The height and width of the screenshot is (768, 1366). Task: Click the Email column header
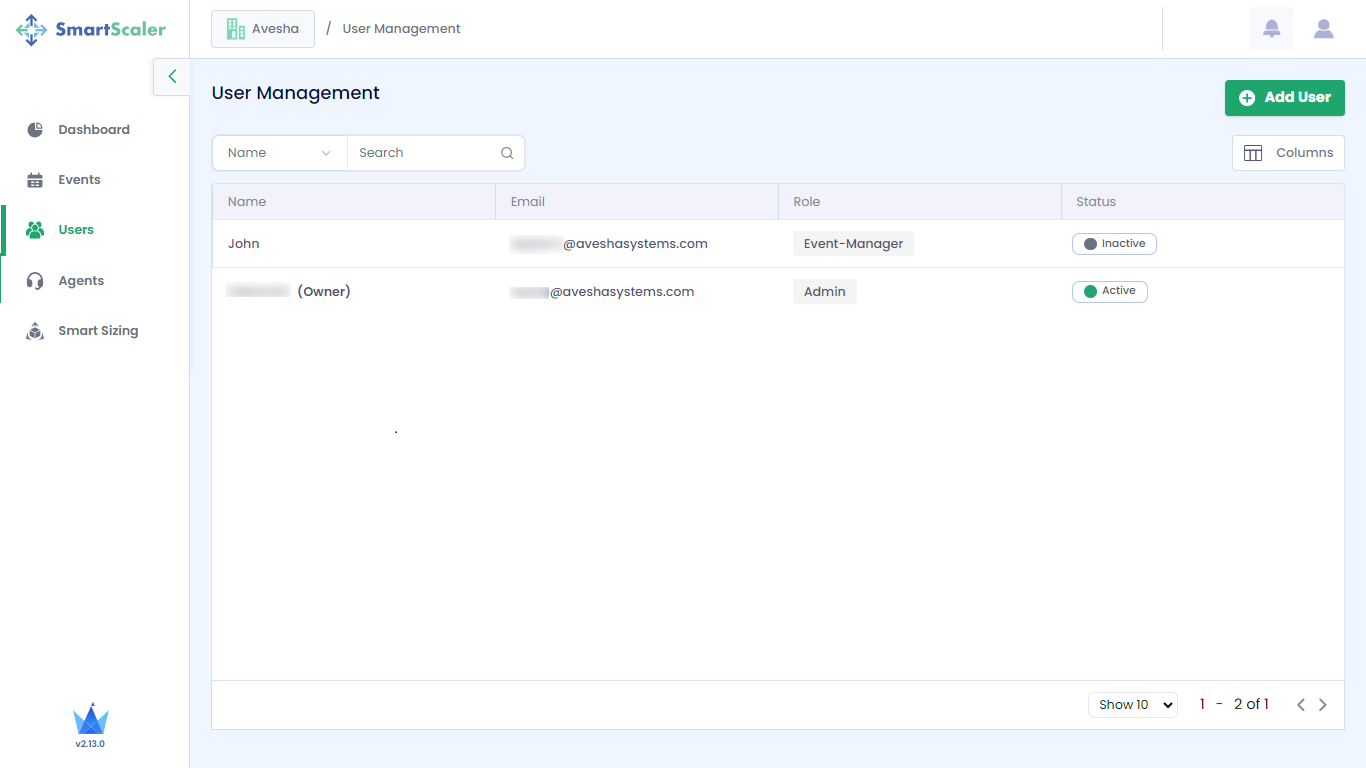(637, 202)
